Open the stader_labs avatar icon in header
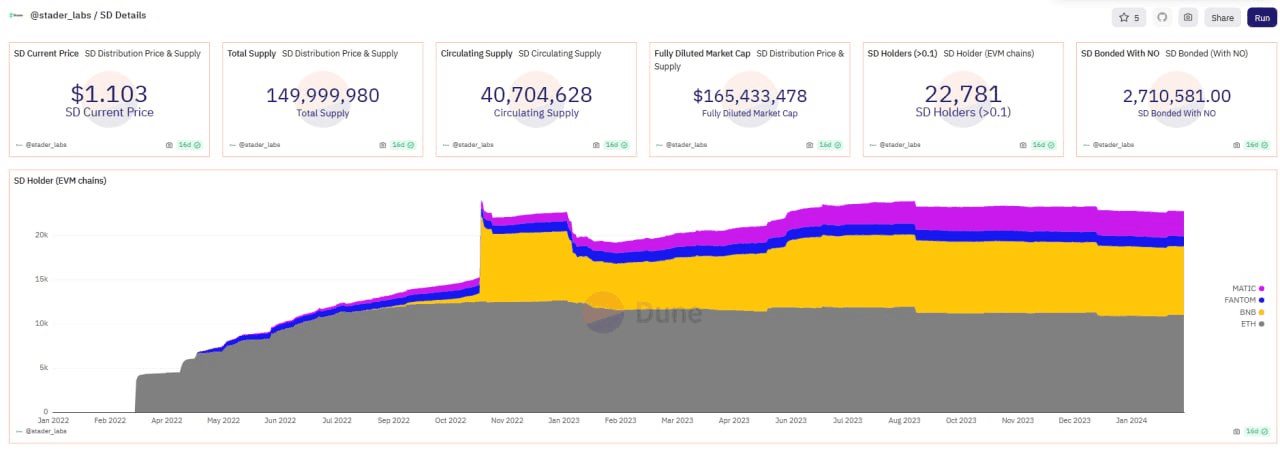Screen dimensions: 1280x453 [x=15, y=17]
